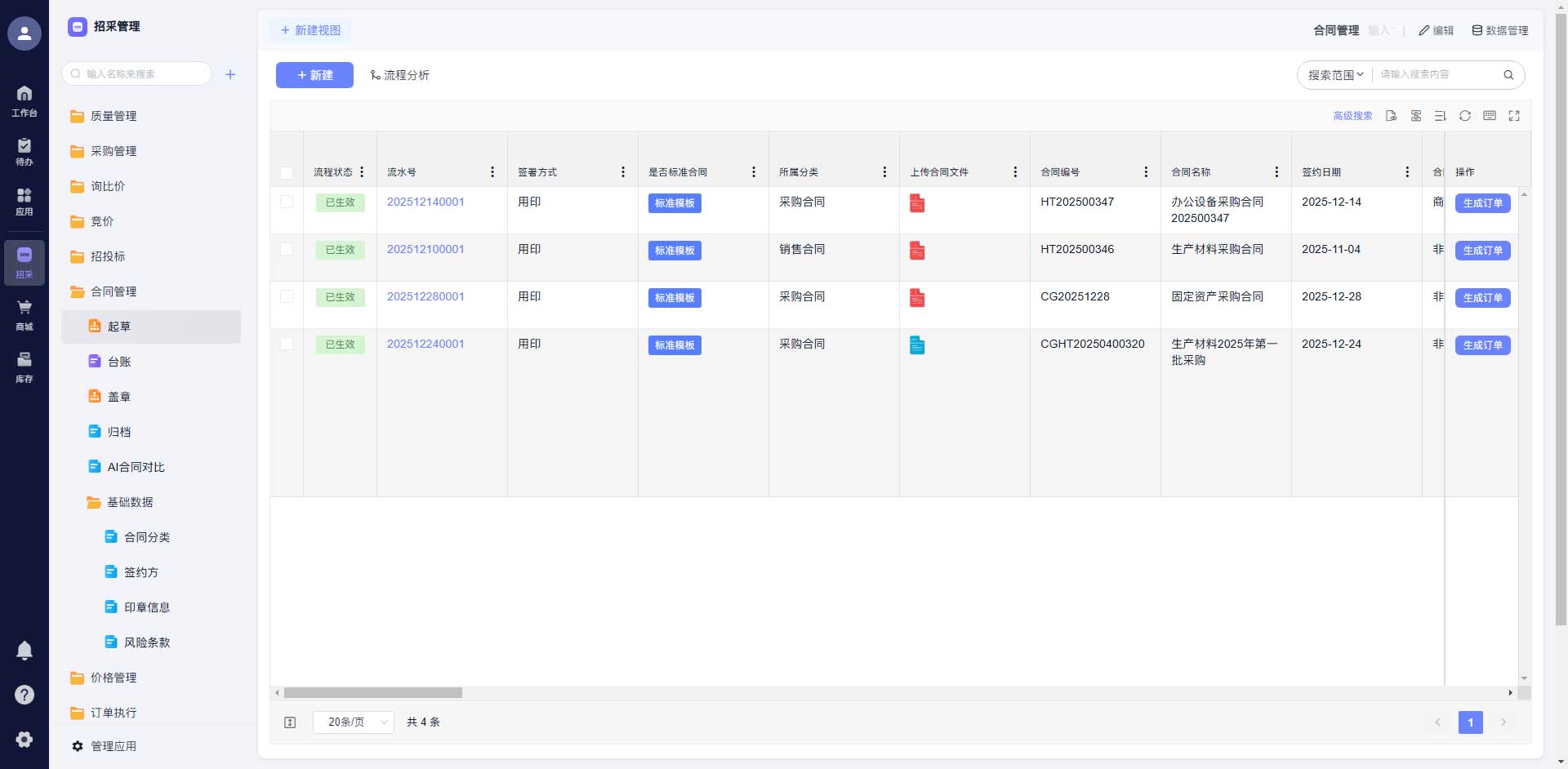Click the horizontal scrollbar under the table
1568x769 pixels.
tap(373, 692)
